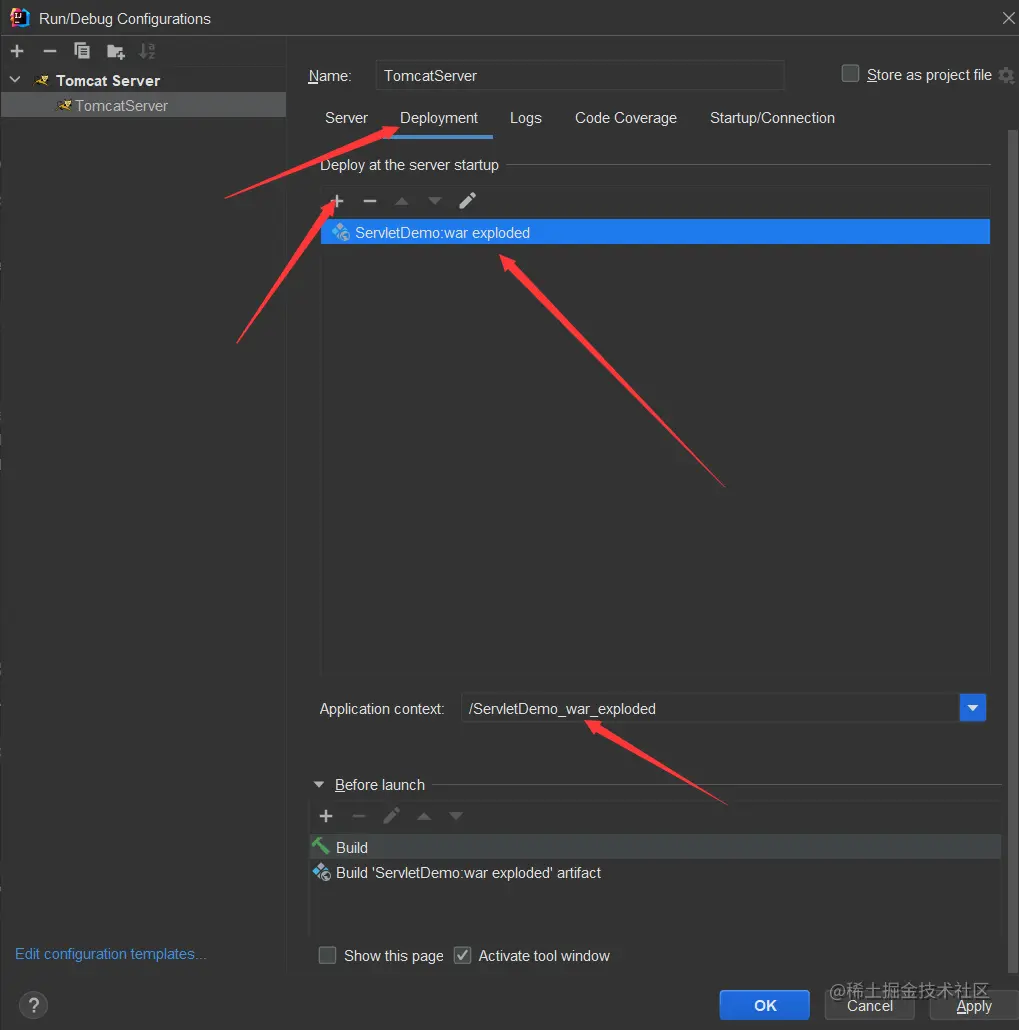The height and width of the screenshot is (1030, 1019).
Task: Remove selected configuration with minus icon
Action: (x=49, y=51)
